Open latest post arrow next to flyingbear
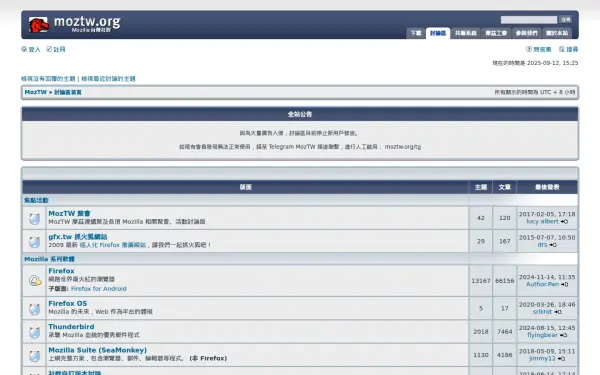Screen dimensions: 600x375 click(x=563, y=335)
